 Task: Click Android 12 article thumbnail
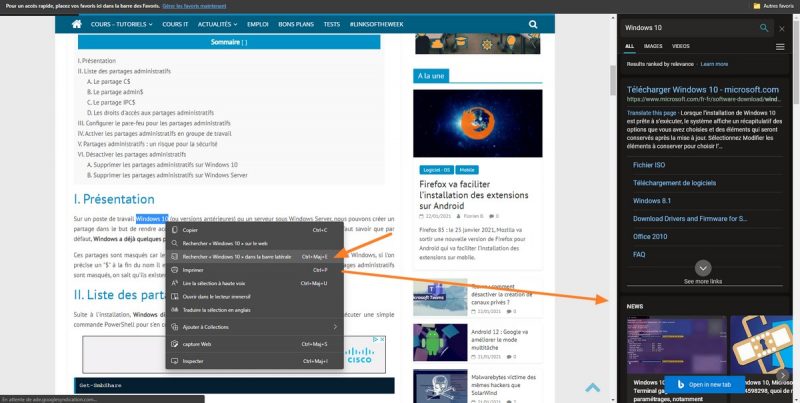tap(440, 342)
